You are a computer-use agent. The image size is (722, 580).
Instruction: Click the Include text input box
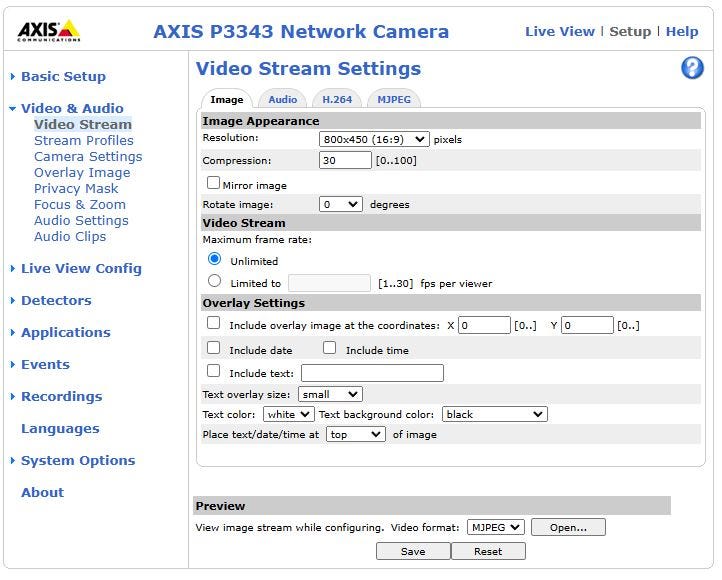(x=372, y=373)
